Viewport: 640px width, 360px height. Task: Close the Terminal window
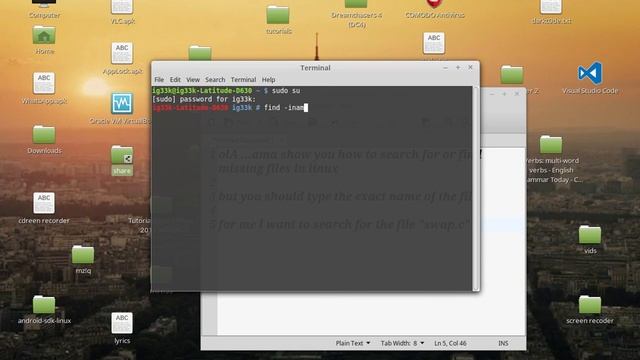point(470,67)
